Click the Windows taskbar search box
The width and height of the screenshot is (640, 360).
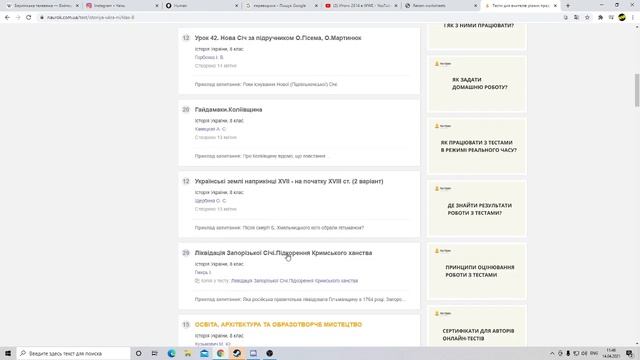tap(73, 353)
